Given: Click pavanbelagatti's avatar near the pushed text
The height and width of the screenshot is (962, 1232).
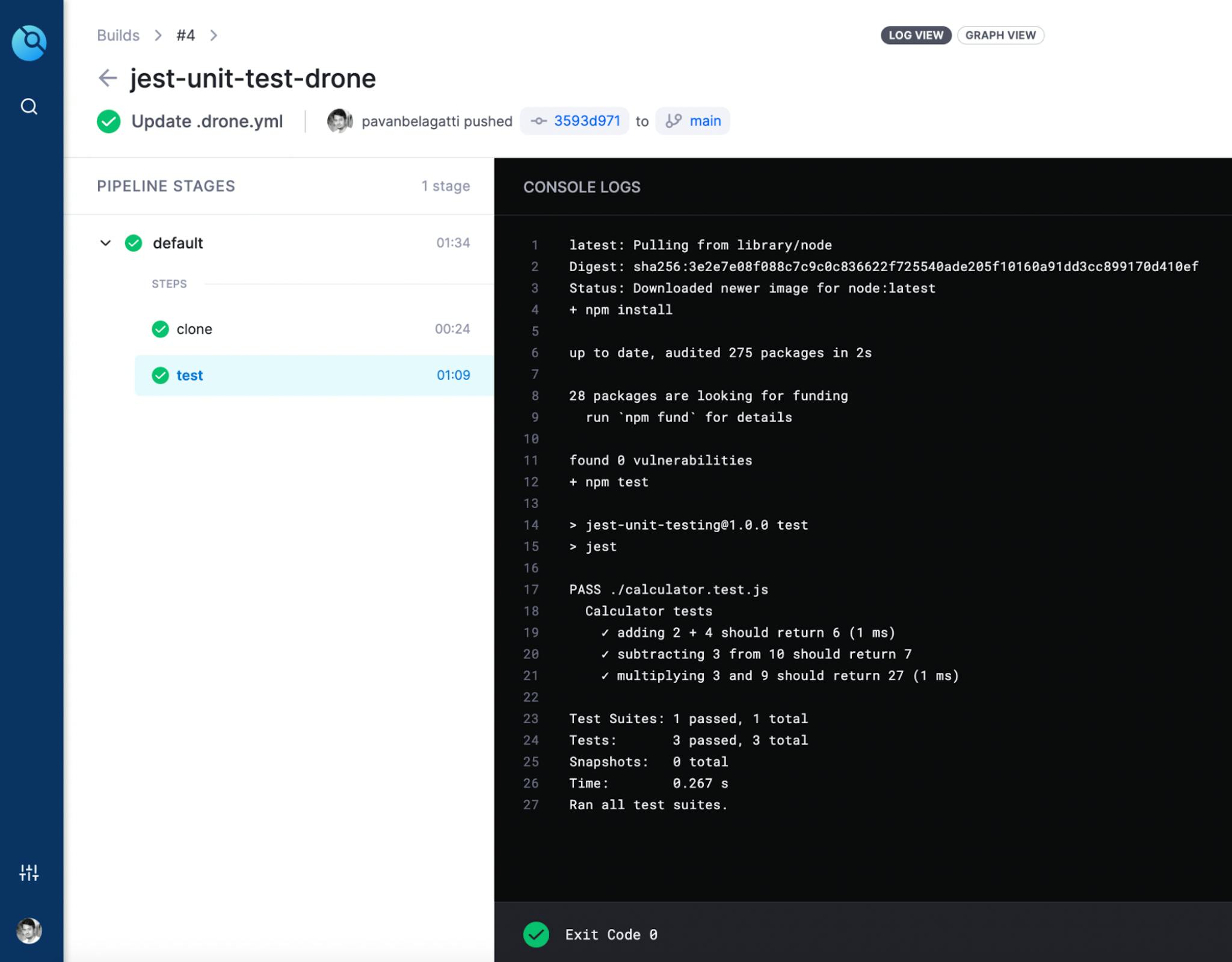Looking at the screenshot, I should tap(340, 121).
